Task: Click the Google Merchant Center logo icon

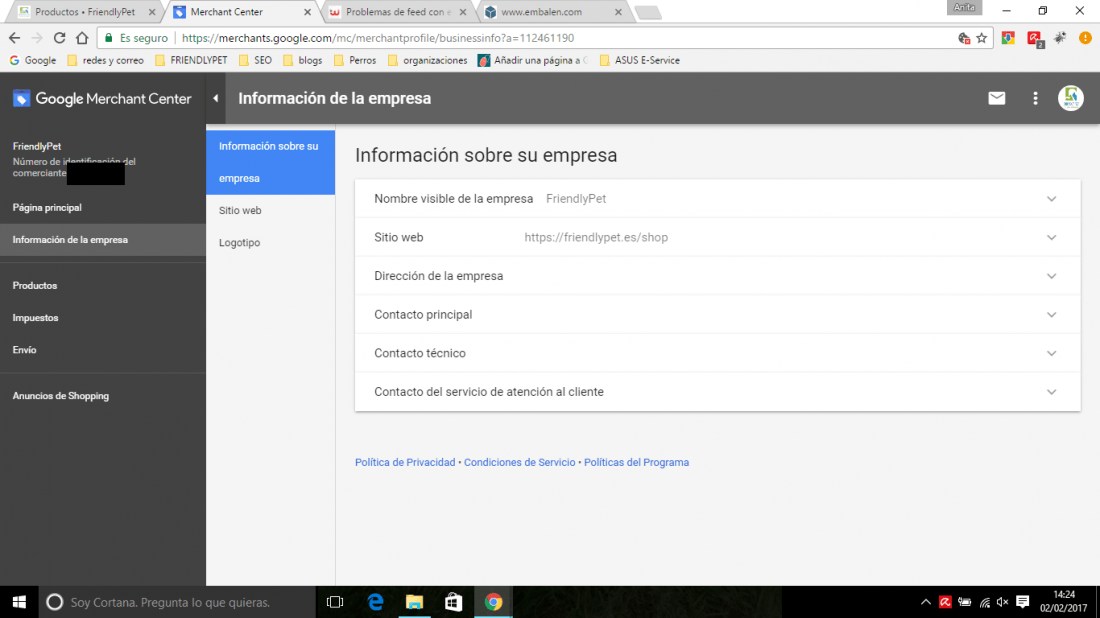Action: (22, 99)
